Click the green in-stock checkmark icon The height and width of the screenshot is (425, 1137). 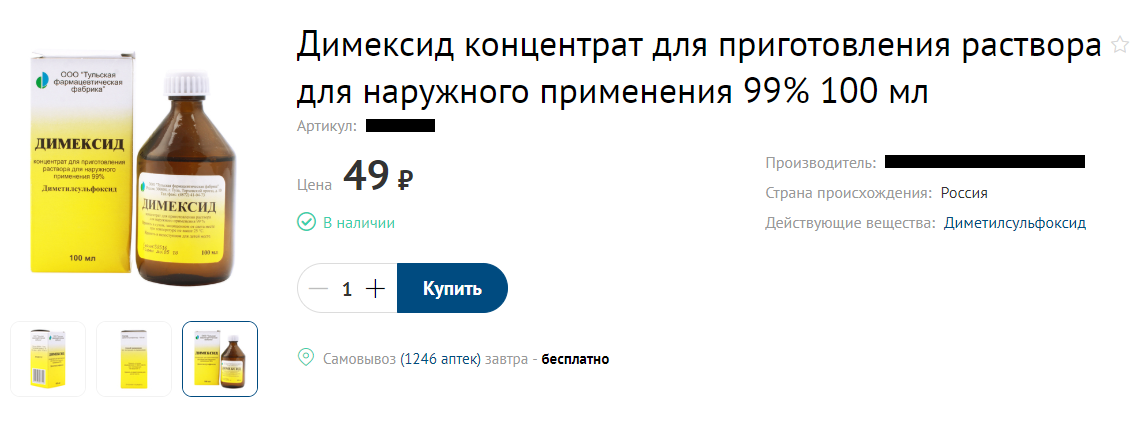tap(306, 222)
